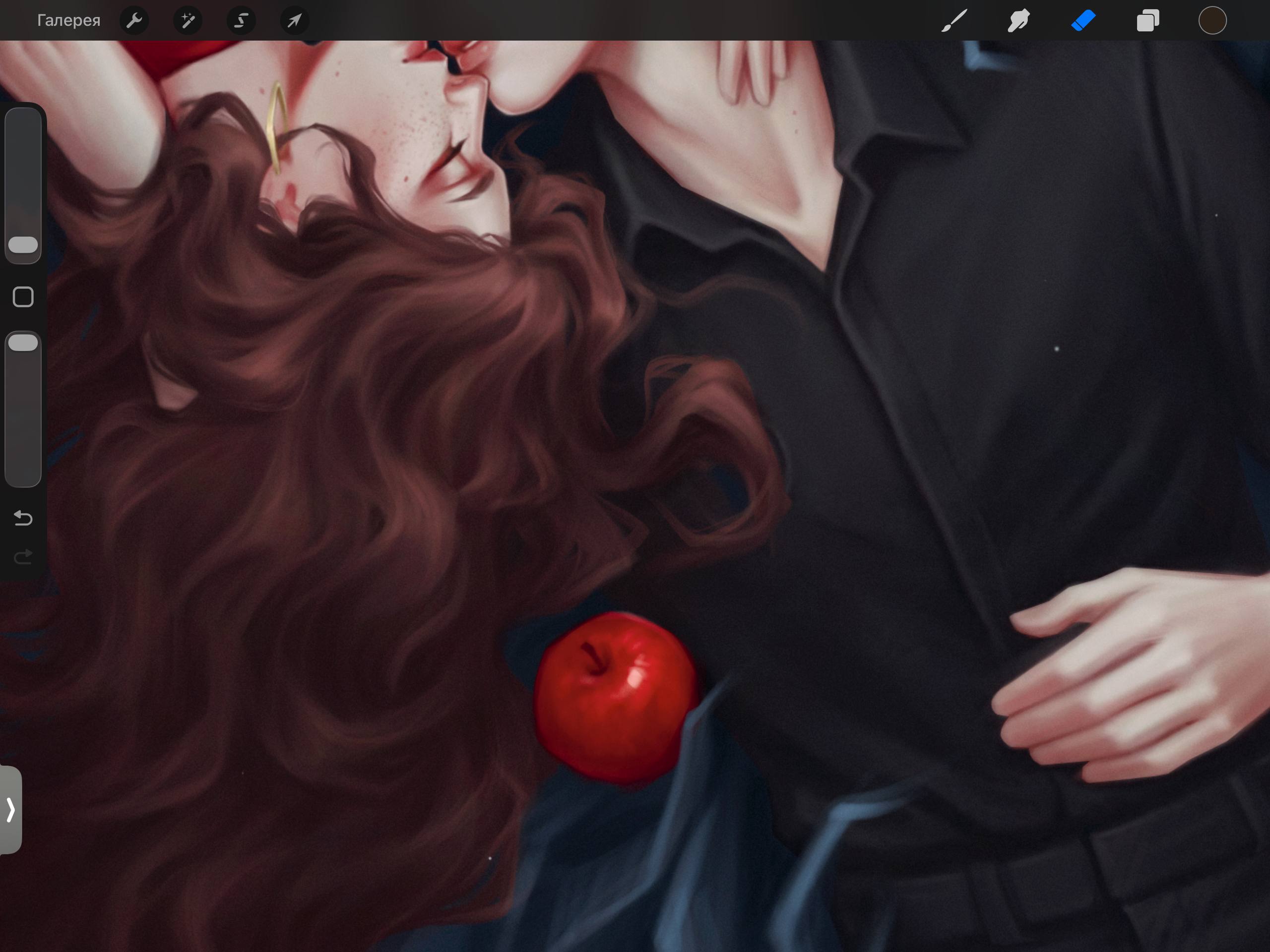Select the Eraser tool
Image resolution: width=1270 pixels, height=952 pixels.
(1083, 21)
